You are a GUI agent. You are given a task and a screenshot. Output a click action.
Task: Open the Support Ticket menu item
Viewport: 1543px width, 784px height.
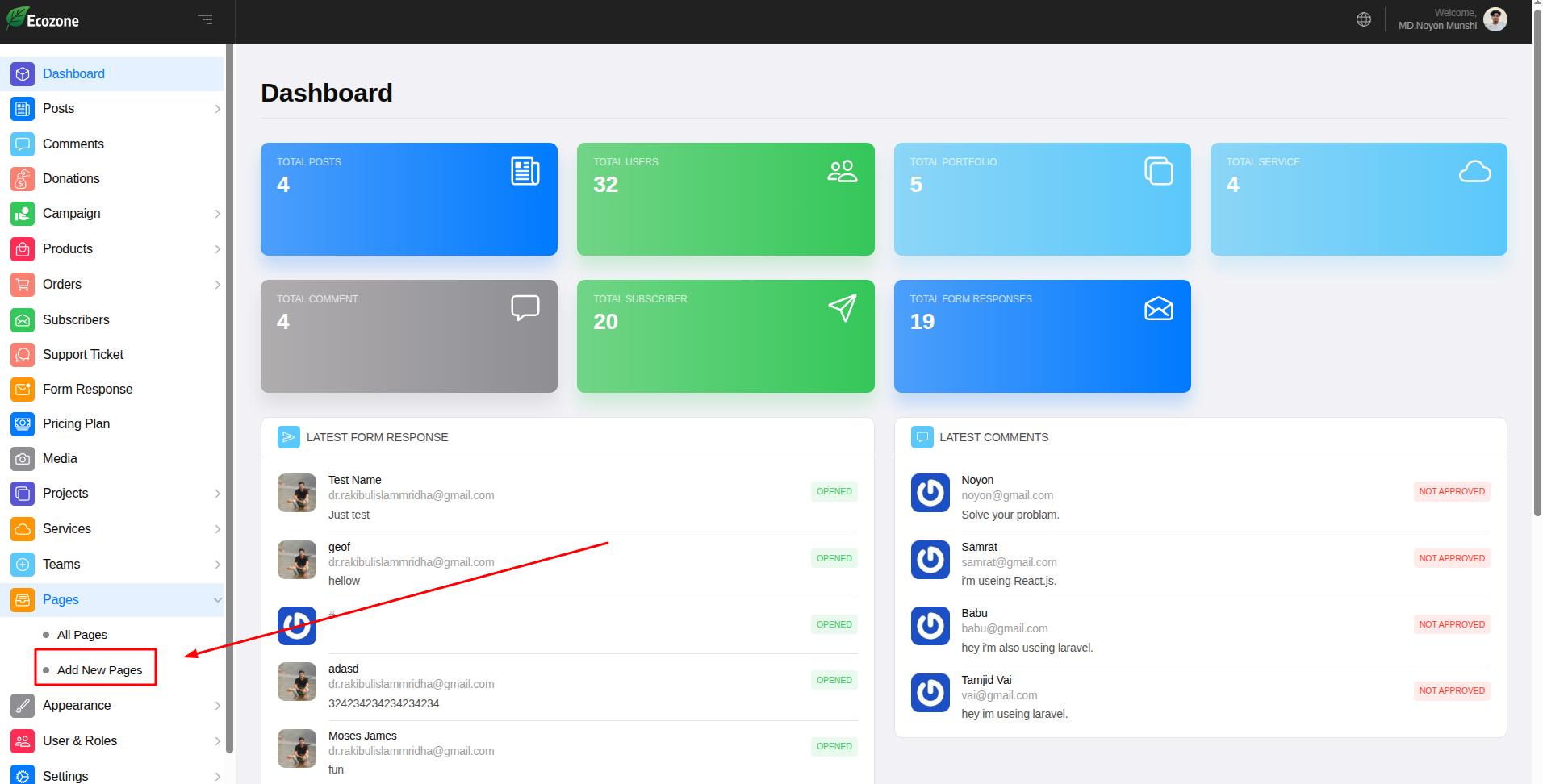pos(83,355)
